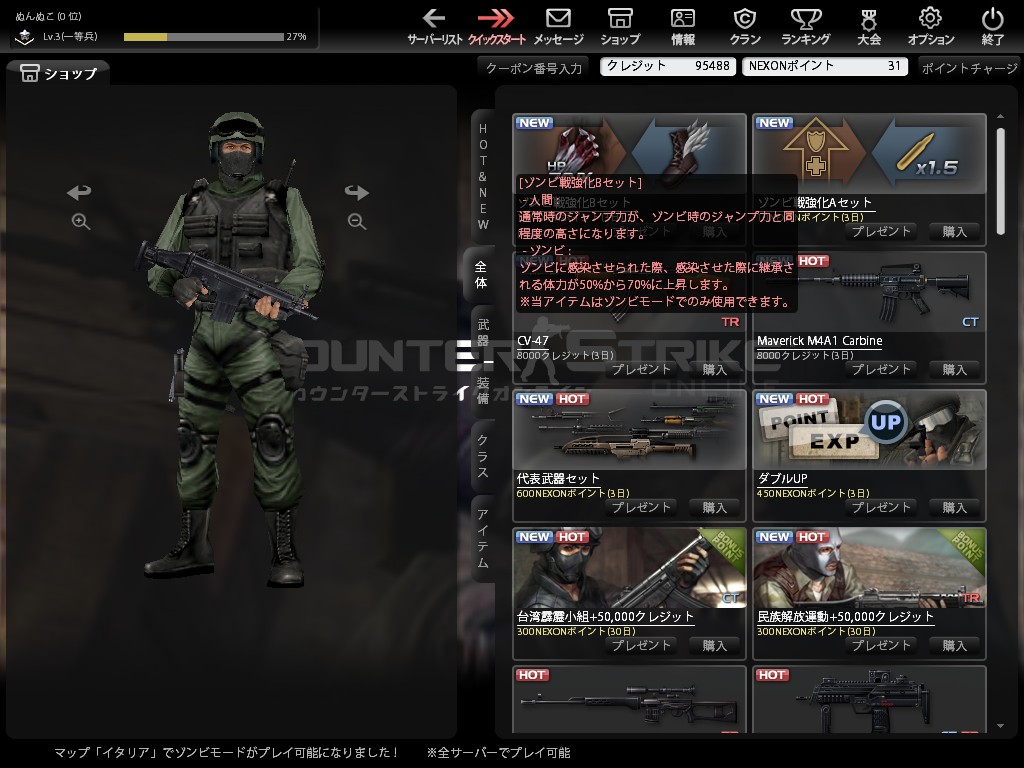Viewport: 1024px width, 768px height.
Task: Gift the ゾンビ戦強化Aセット item
Action: click(880, 231)
